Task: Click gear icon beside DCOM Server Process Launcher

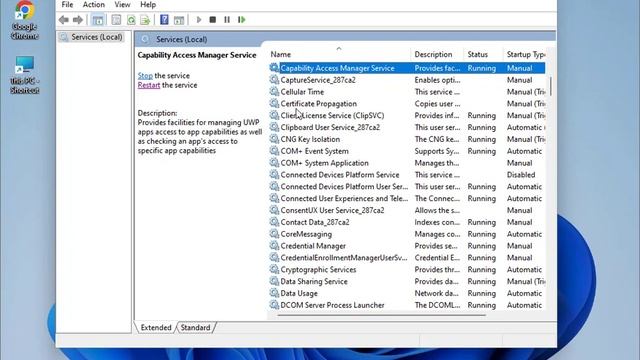Action: point(274,305)
